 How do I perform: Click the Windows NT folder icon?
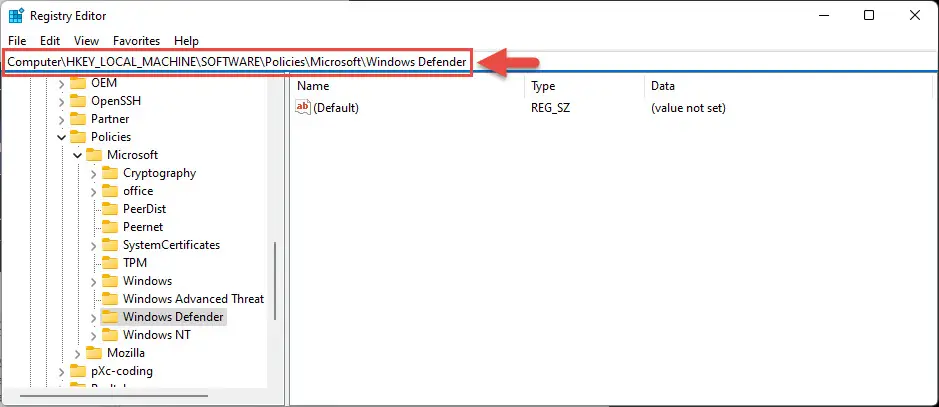pos(110,334)
